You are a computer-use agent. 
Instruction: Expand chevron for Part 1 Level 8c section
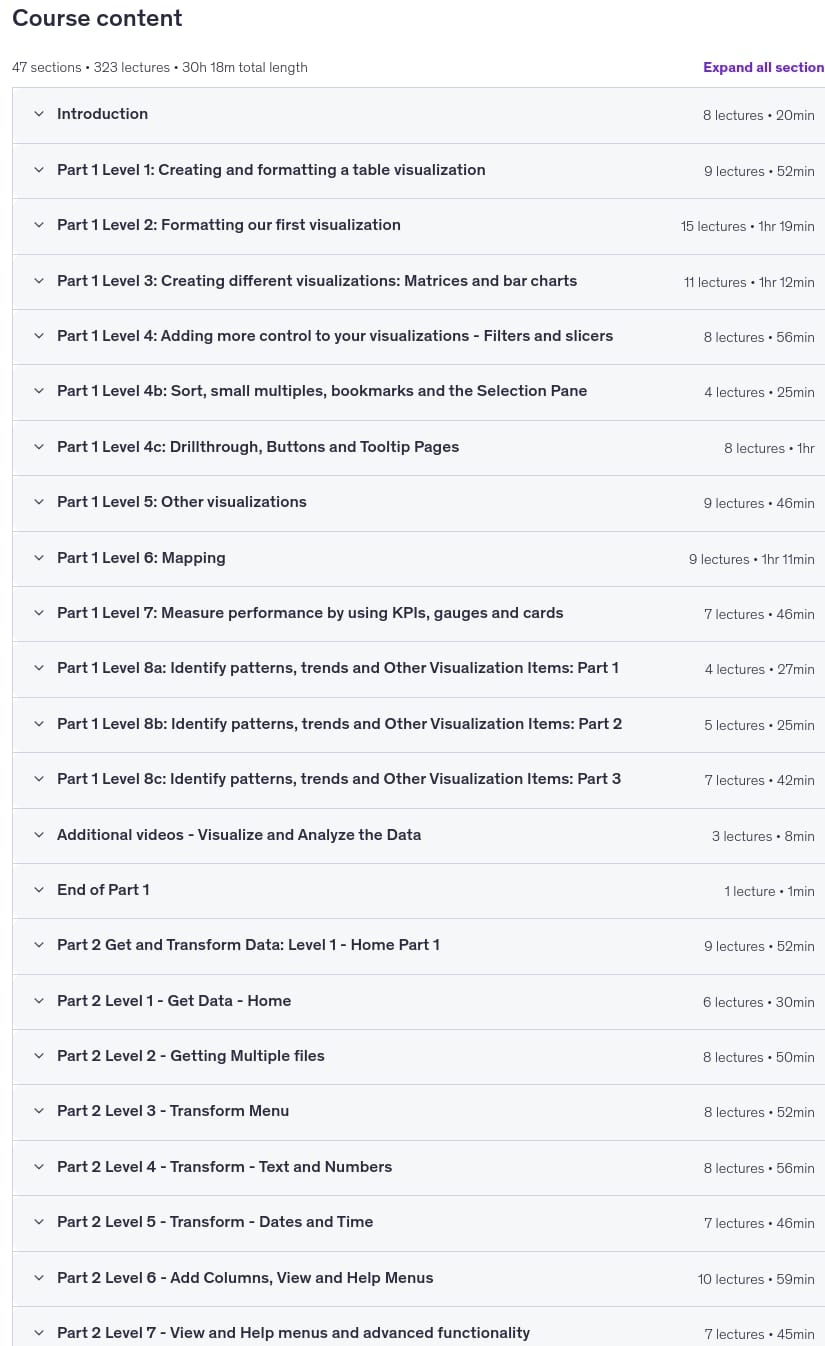coord(39,779)
